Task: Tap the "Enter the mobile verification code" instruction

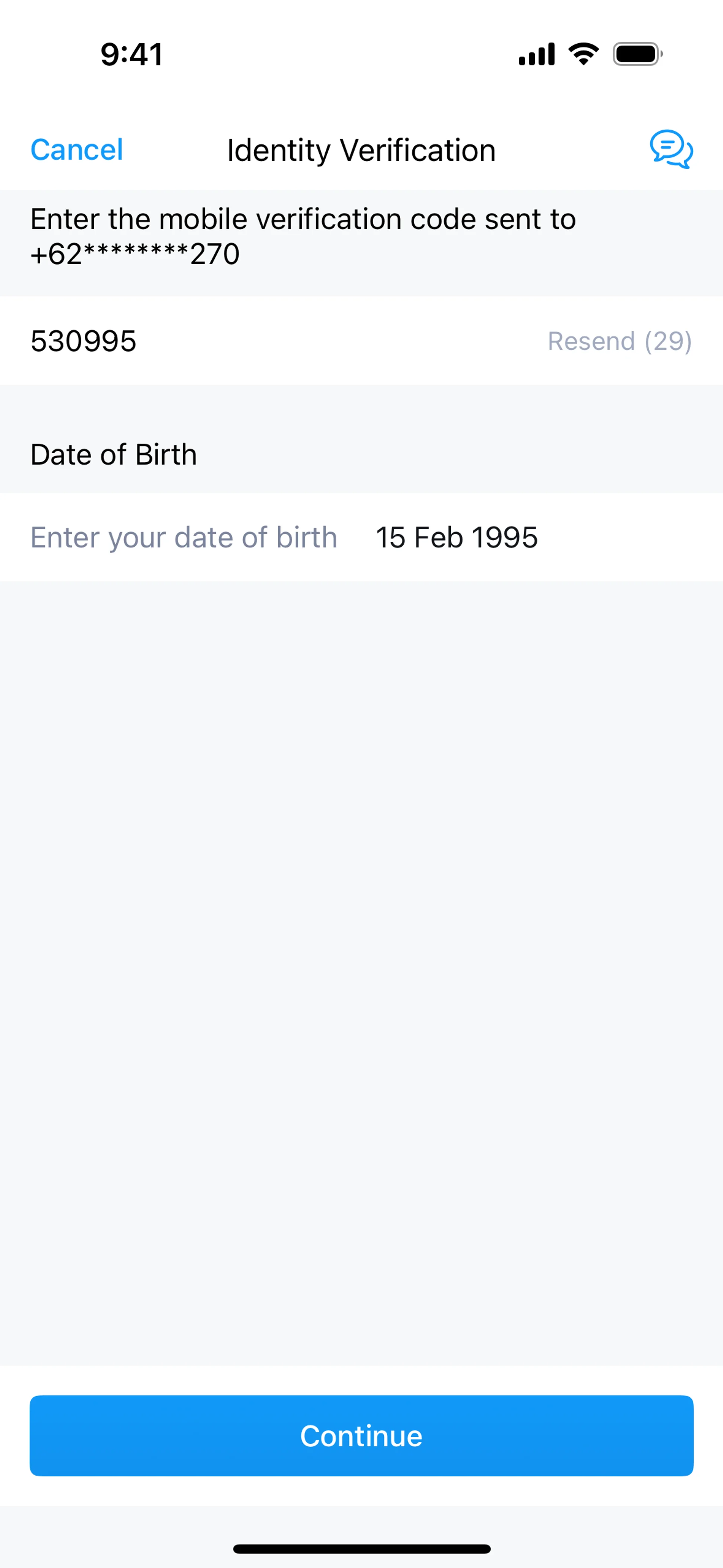Action: (x=303, y=219)
